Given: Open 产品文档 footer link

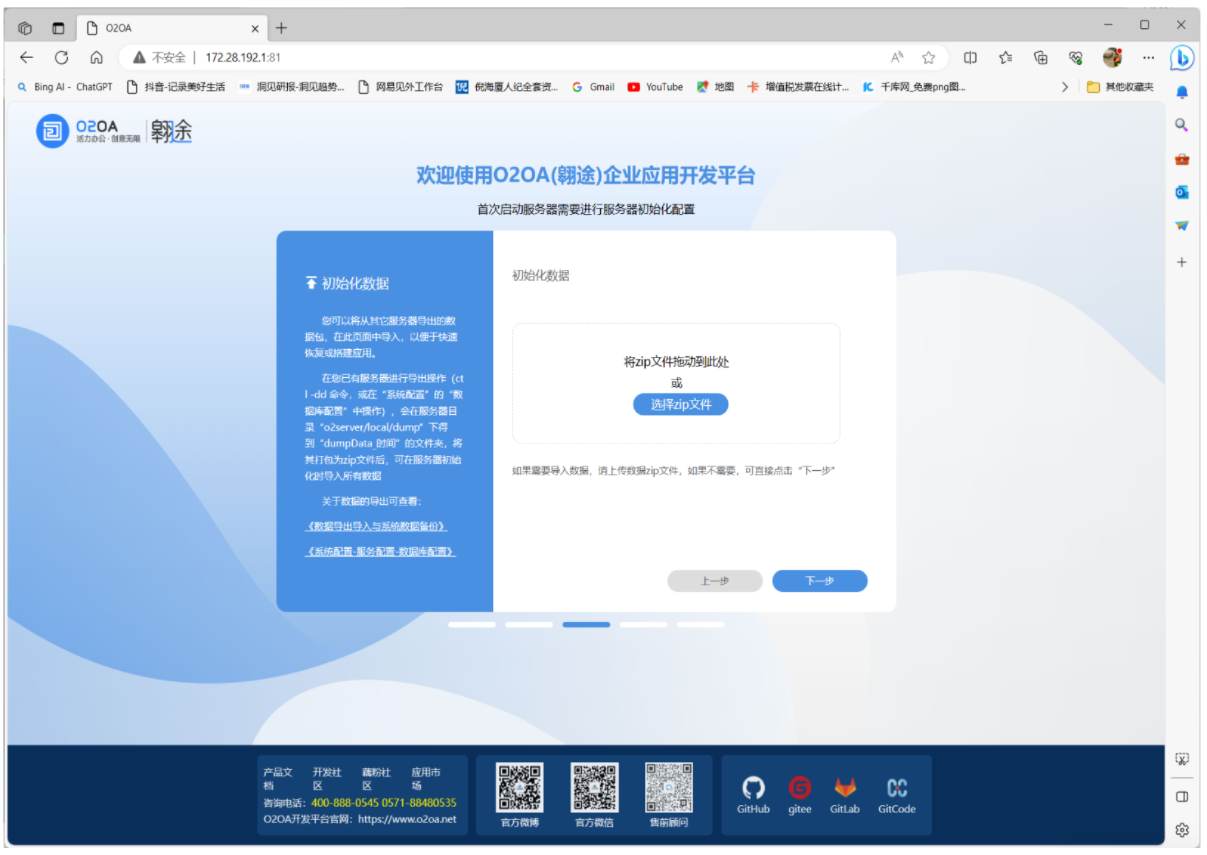Looking at the screenshot, I should coord(278,779).
